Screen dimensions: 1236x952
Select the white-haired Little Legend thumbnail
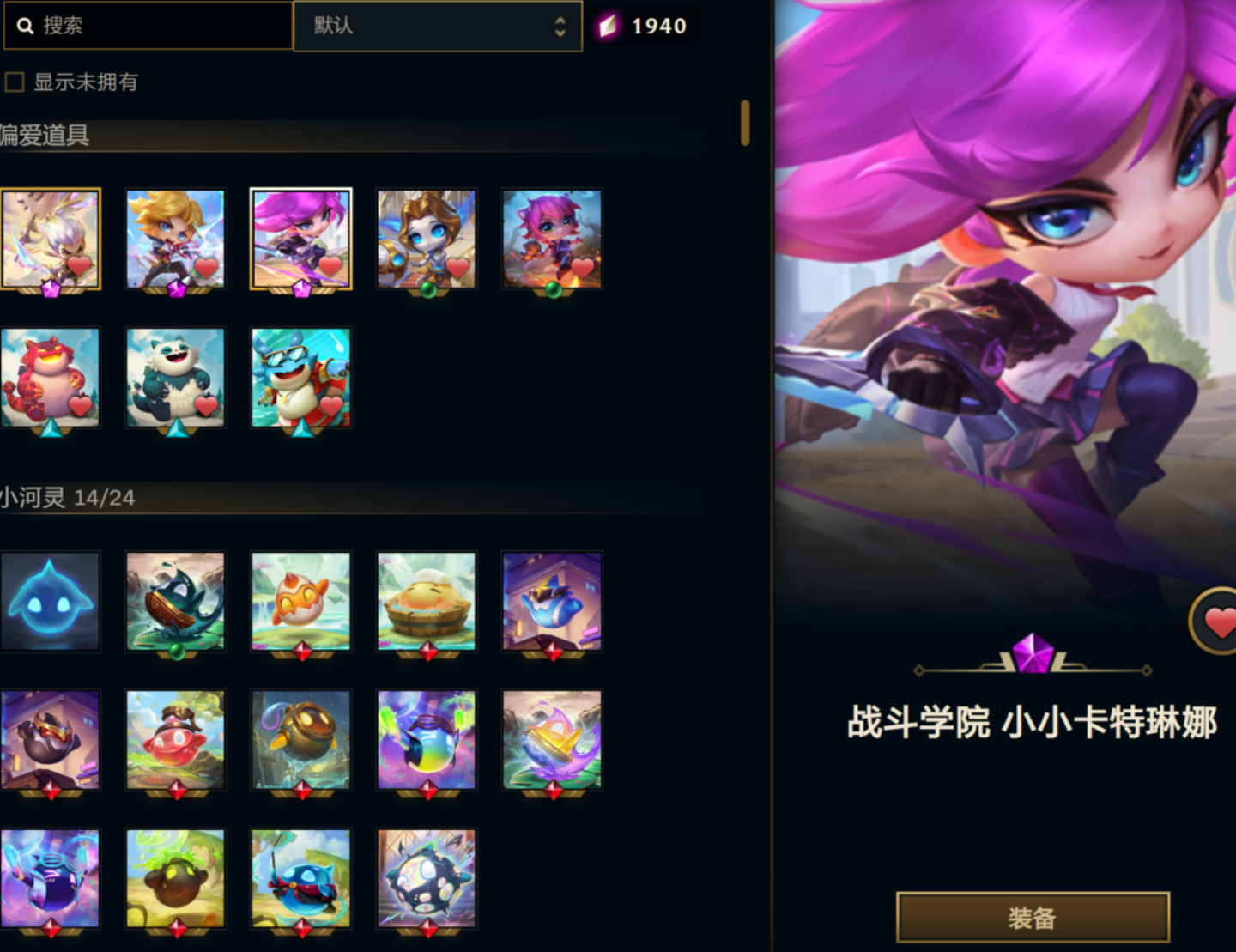(x=50, y=239)
